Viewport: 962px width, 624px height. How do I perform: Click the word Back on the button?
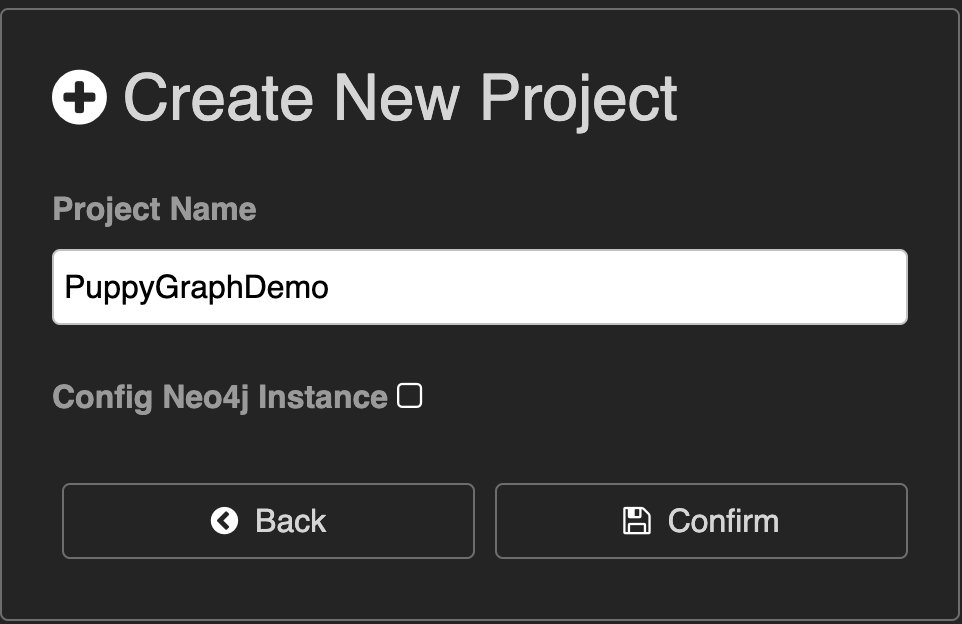(x=291, y=521)
